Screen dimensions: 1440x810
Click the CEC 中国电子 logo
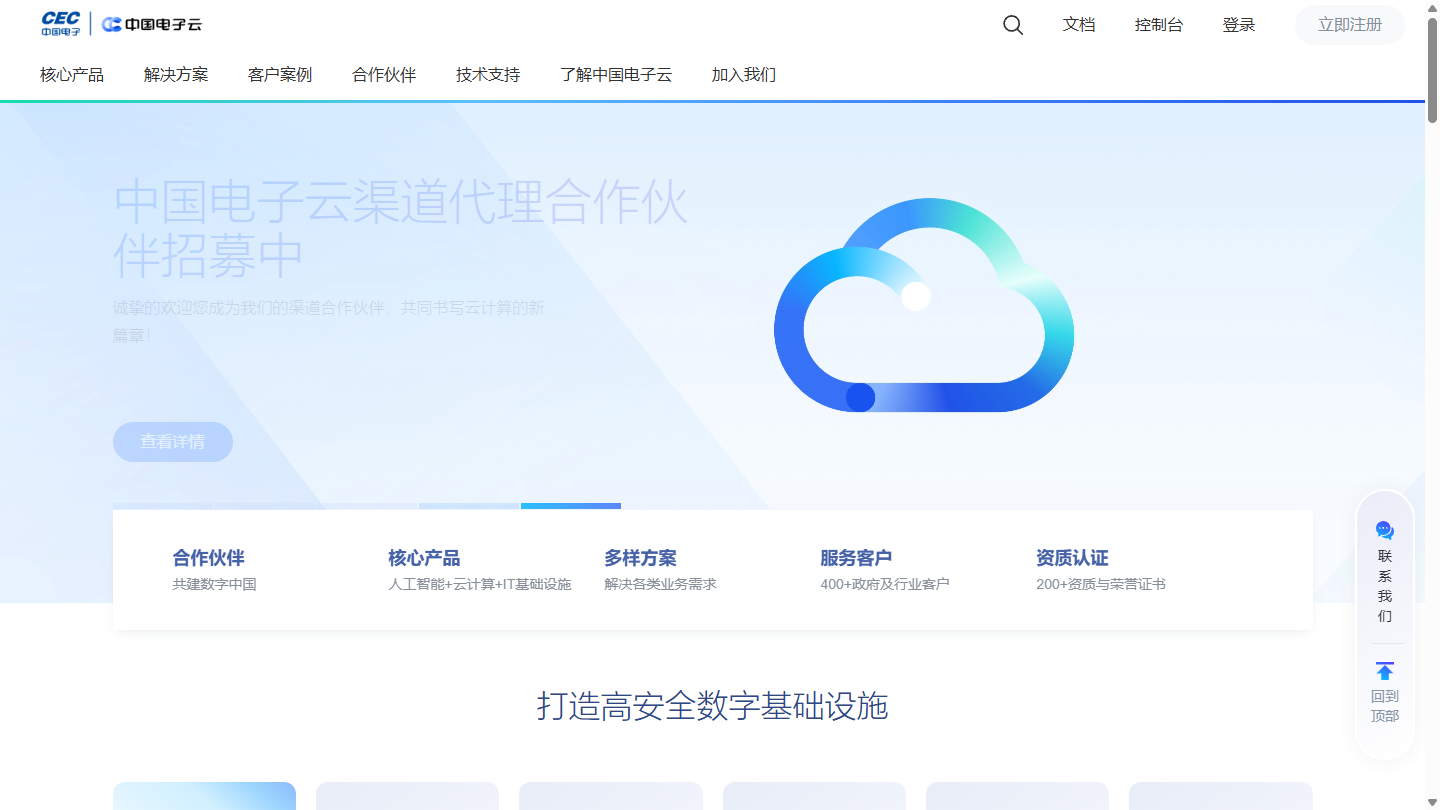tap(61, 24)
